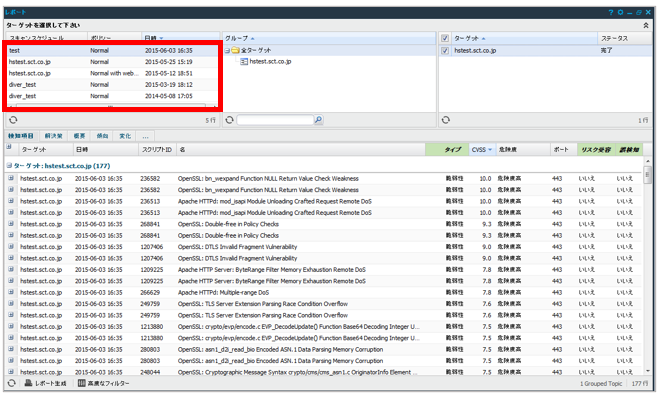Click the 'OpenSSL: Cryptographic Message Syntax' entry
The width and height of the screenshot is (659, 397).
pos(298,372)
